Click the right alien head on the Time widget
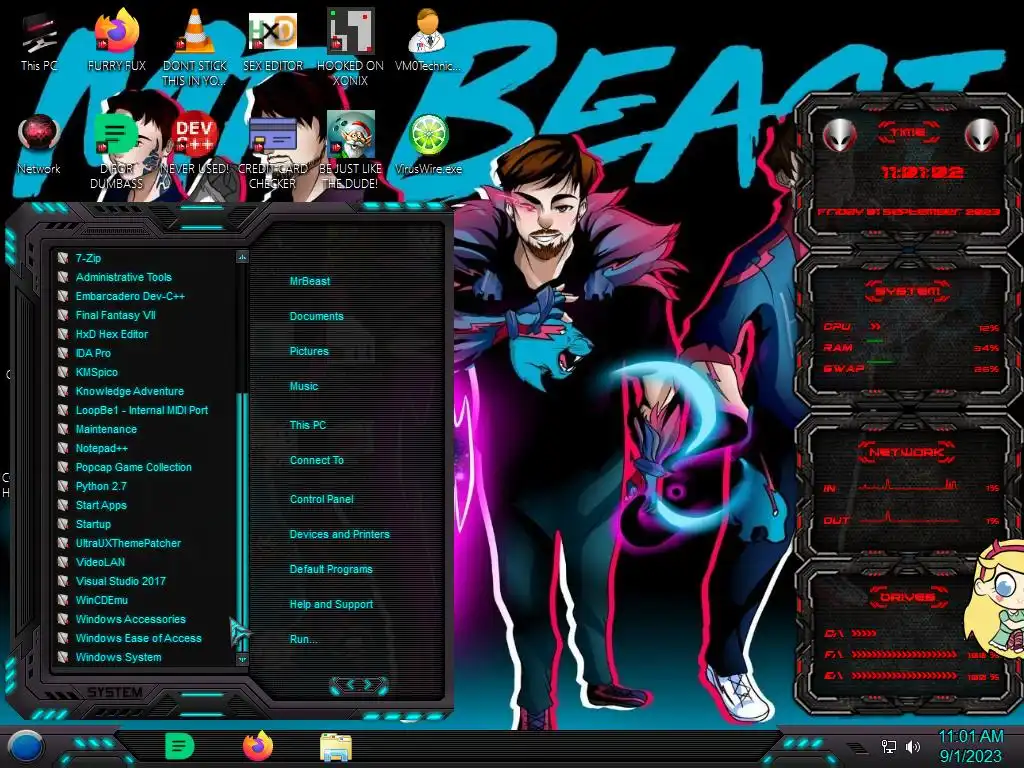 (x=982, y=135)
